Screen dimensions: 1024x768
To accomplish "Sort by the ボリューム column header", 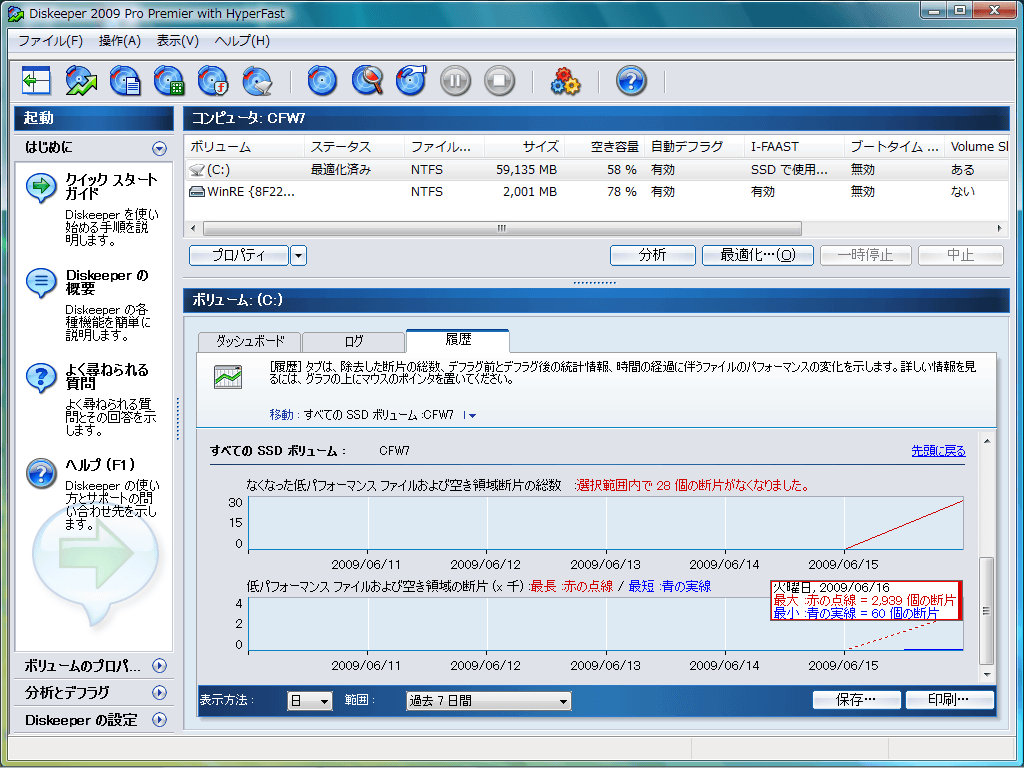I will tap(244, 147).
